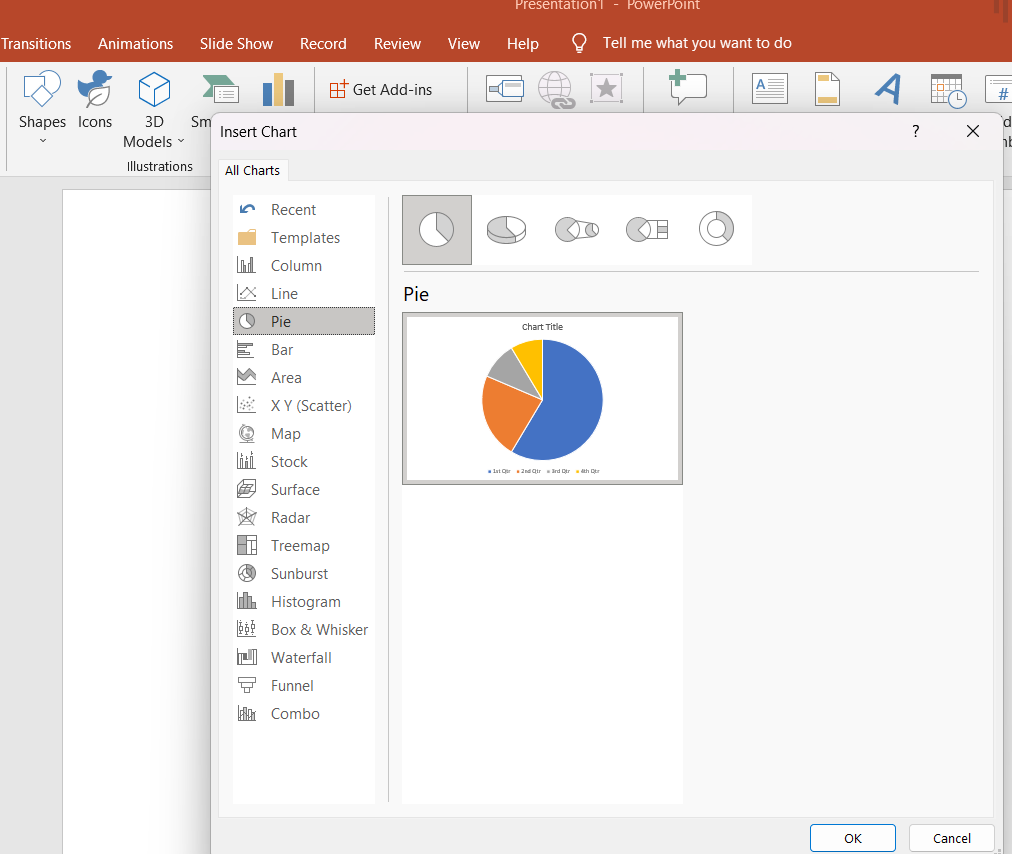This screenshot has height=854, width=1012.
Task: Select Box & Whisker chart category
Action: pos(318,630)
